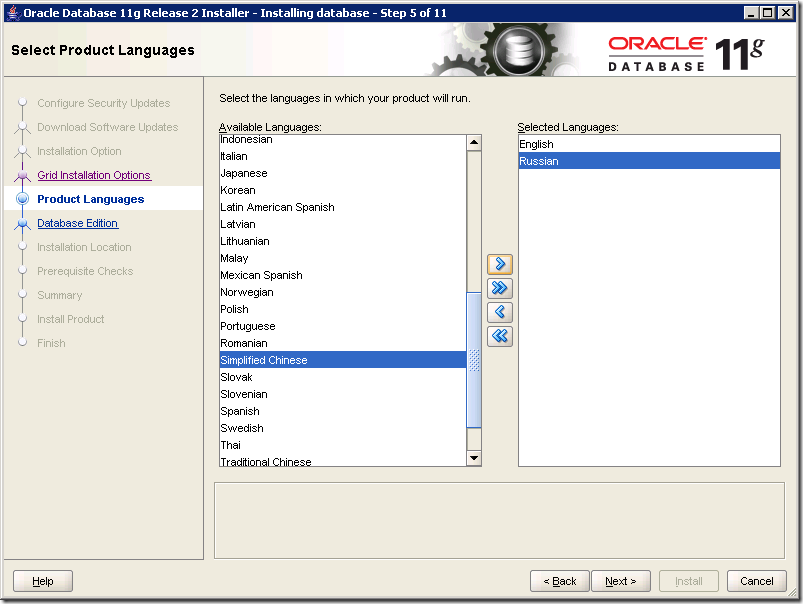Click the Configure Security Updates step
This screenshot has width=803, height=604.
pyautogui.click(x=103, y=103)
